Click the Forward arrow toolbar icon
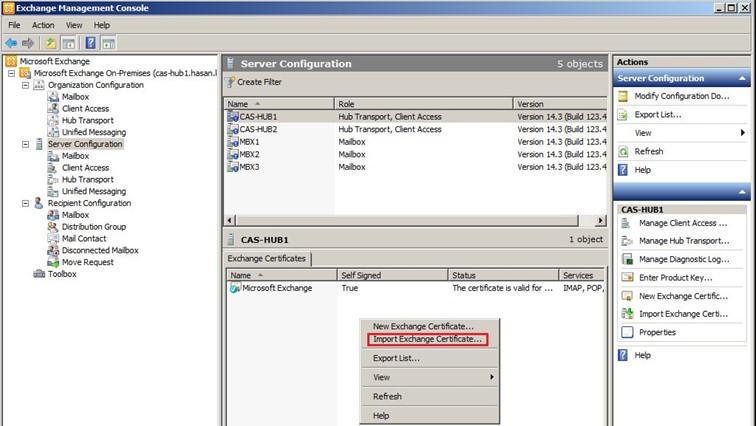 click(28, 43)
